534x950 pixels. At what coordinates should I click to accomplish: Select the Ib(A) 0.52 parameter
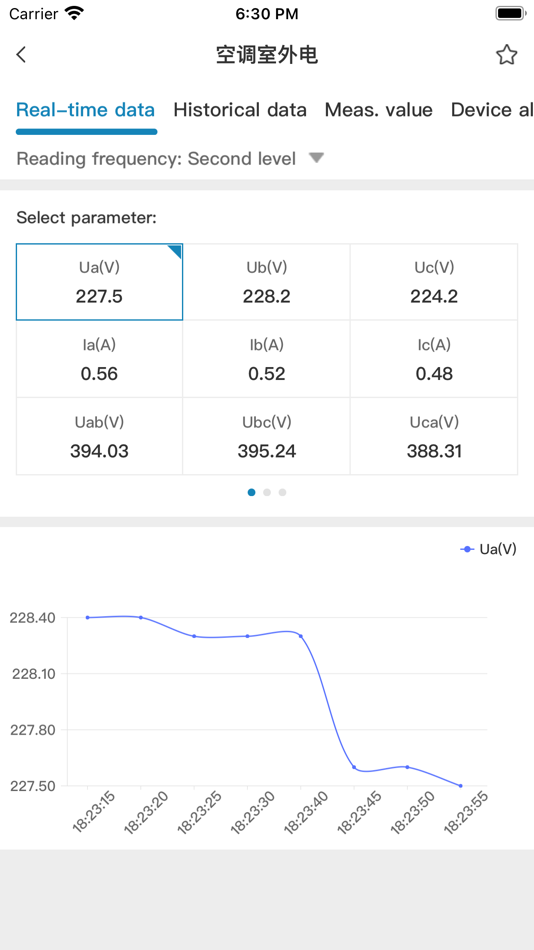click(267, 359)
